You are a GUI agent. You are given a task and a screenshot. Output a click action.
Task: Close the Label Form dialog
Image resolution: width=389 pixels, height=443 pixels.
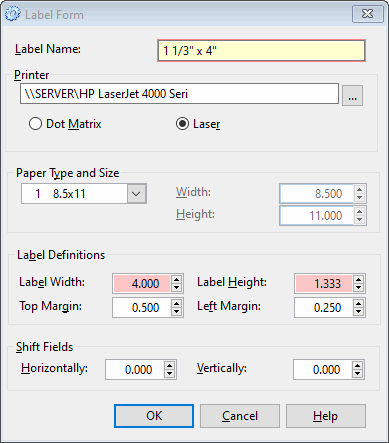pyautogui.click(x=368, y=14)
